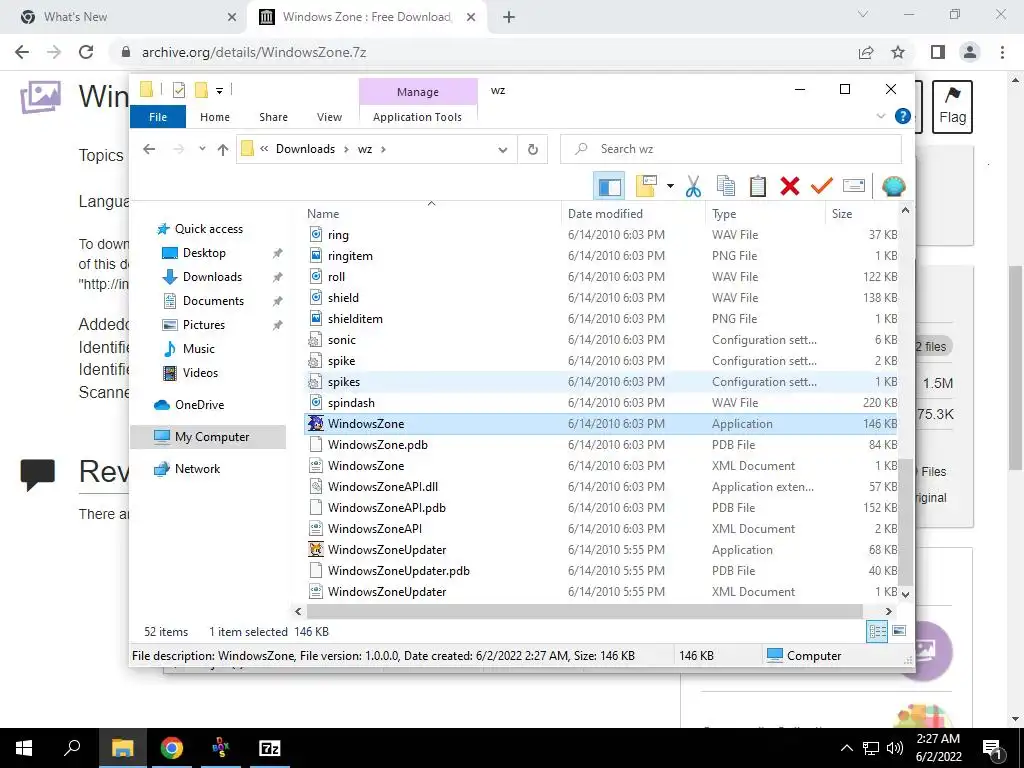The width and height of the screenshot is (1024, 768).
Task: Open Downloads in navigation pane
Action: (212, 277)
